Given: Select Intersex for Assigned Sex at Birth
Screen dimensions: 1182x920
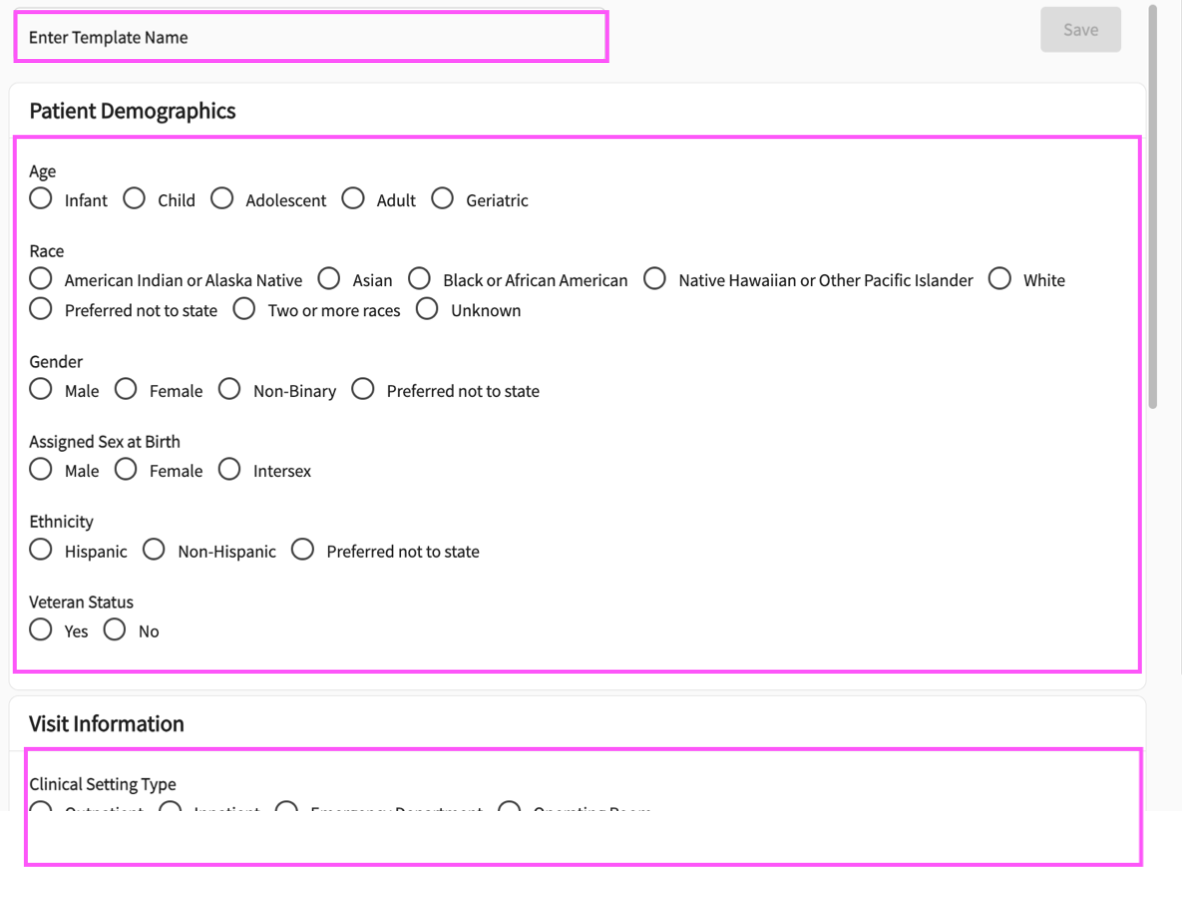Looking at the screenshot, I should 230,470.
